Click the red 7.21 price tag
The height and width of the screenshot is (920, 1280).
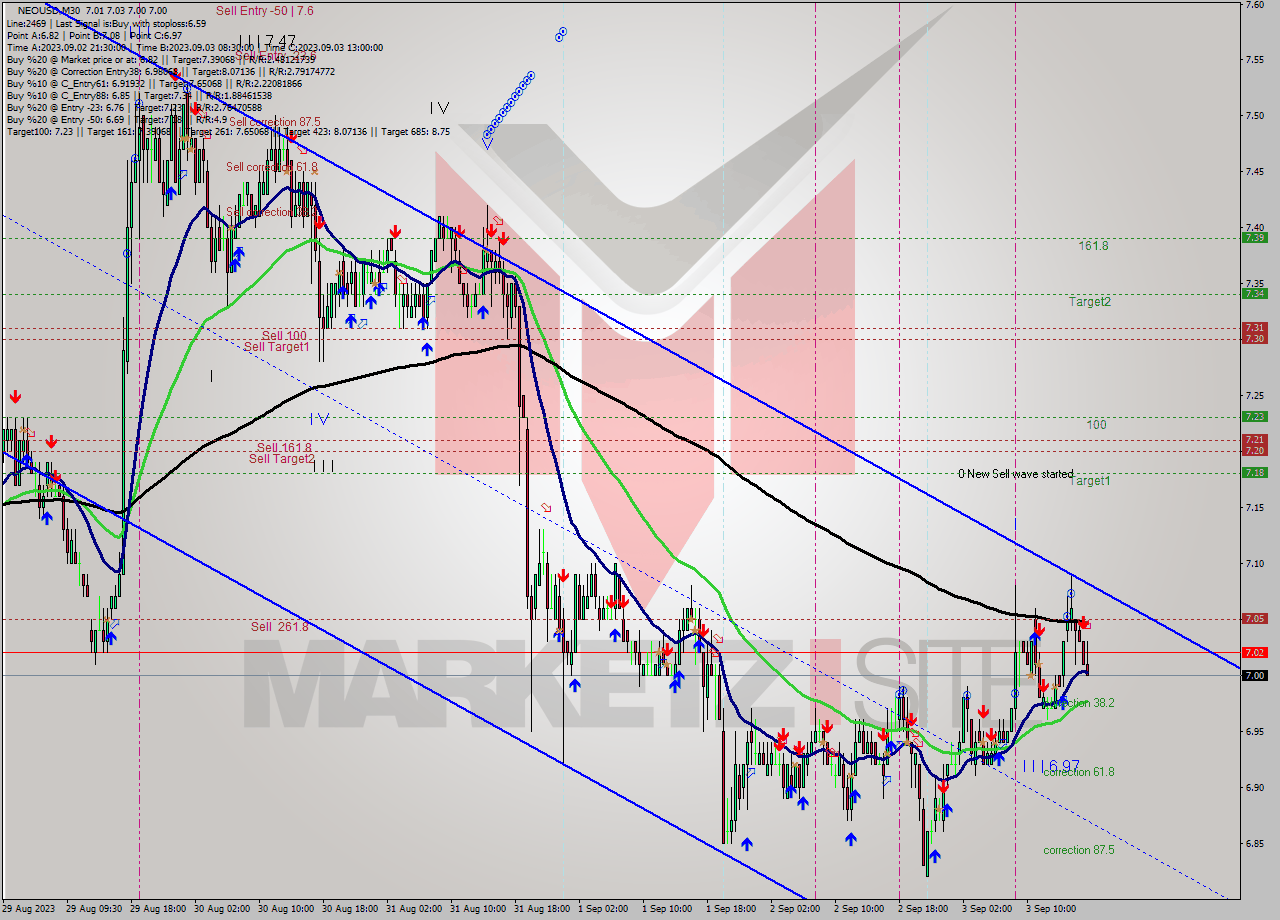click(x=1254, y=439)
